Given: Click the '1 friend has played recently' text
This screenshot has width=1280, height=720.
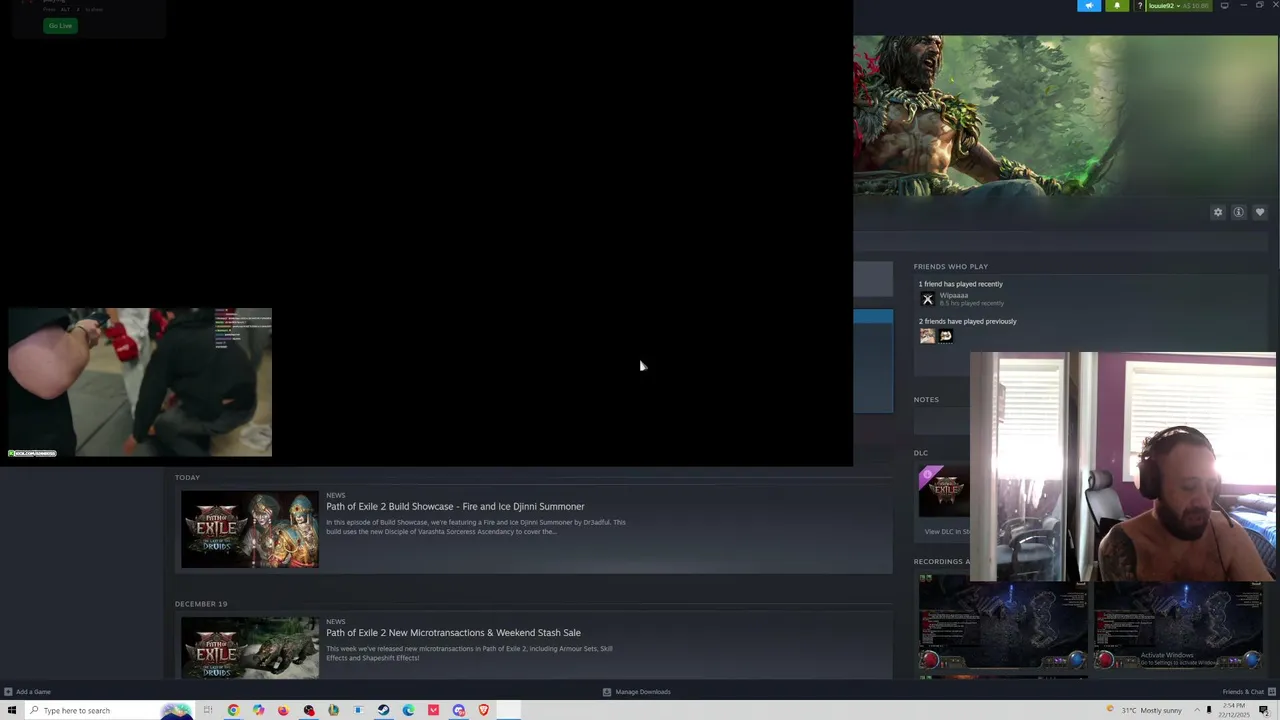Looking at the screenshot, I should click(x=960, y=284).
